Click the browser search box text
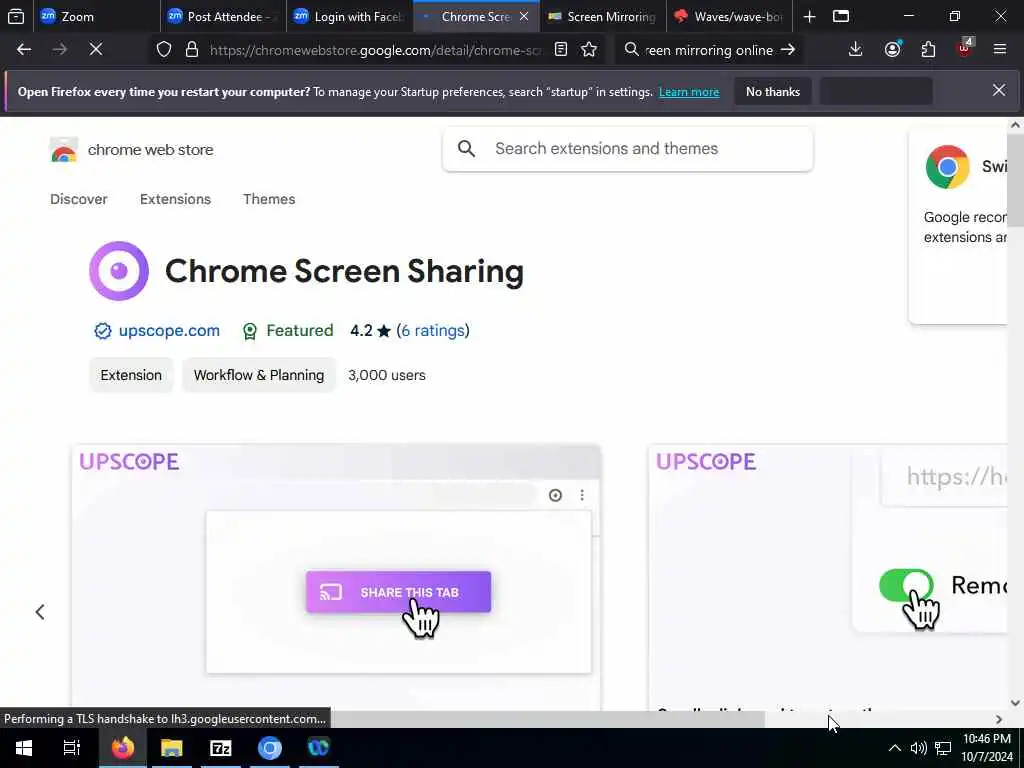This screenshot has width=1024, height=768. [709, 50]
